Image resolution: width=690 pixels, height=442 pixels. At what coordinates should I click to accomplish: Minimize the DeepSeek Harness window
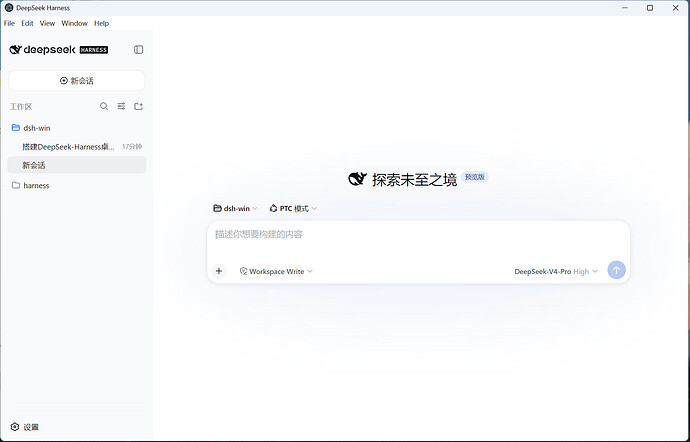click(x=625, y=8)
